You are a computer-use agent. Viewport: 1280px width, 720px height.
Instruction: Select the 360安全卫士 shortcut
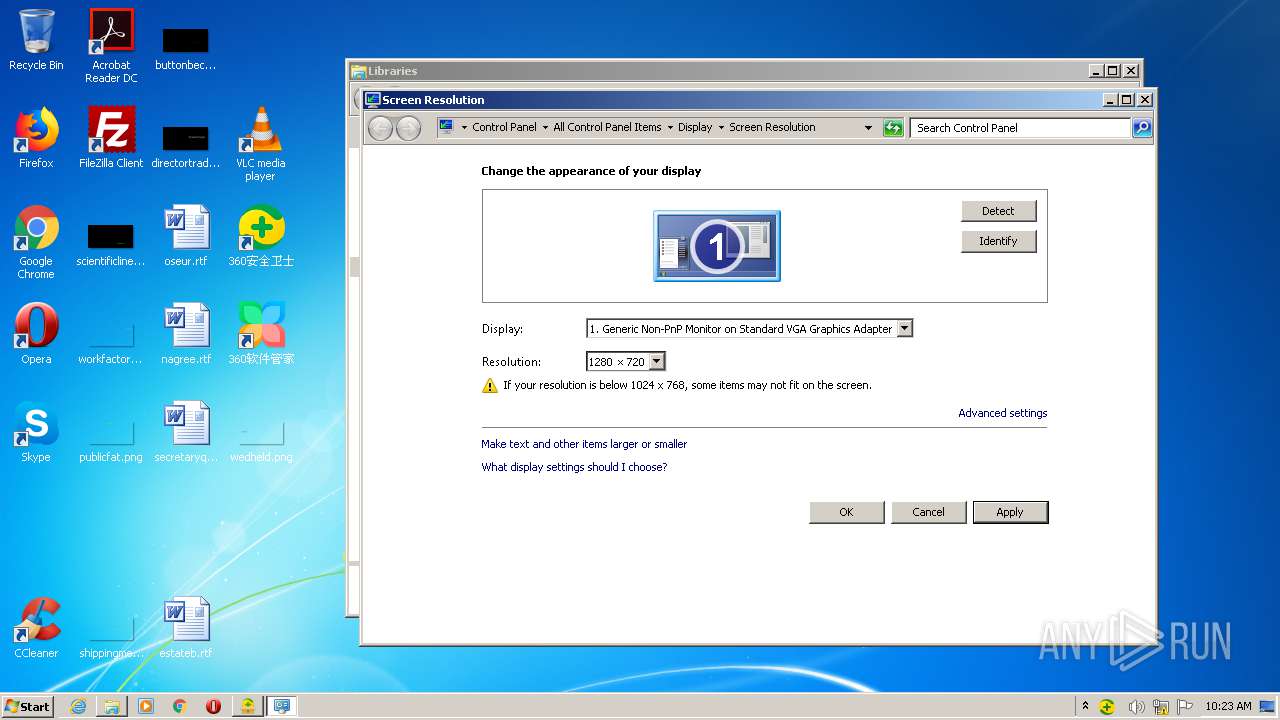coord(261,236)
